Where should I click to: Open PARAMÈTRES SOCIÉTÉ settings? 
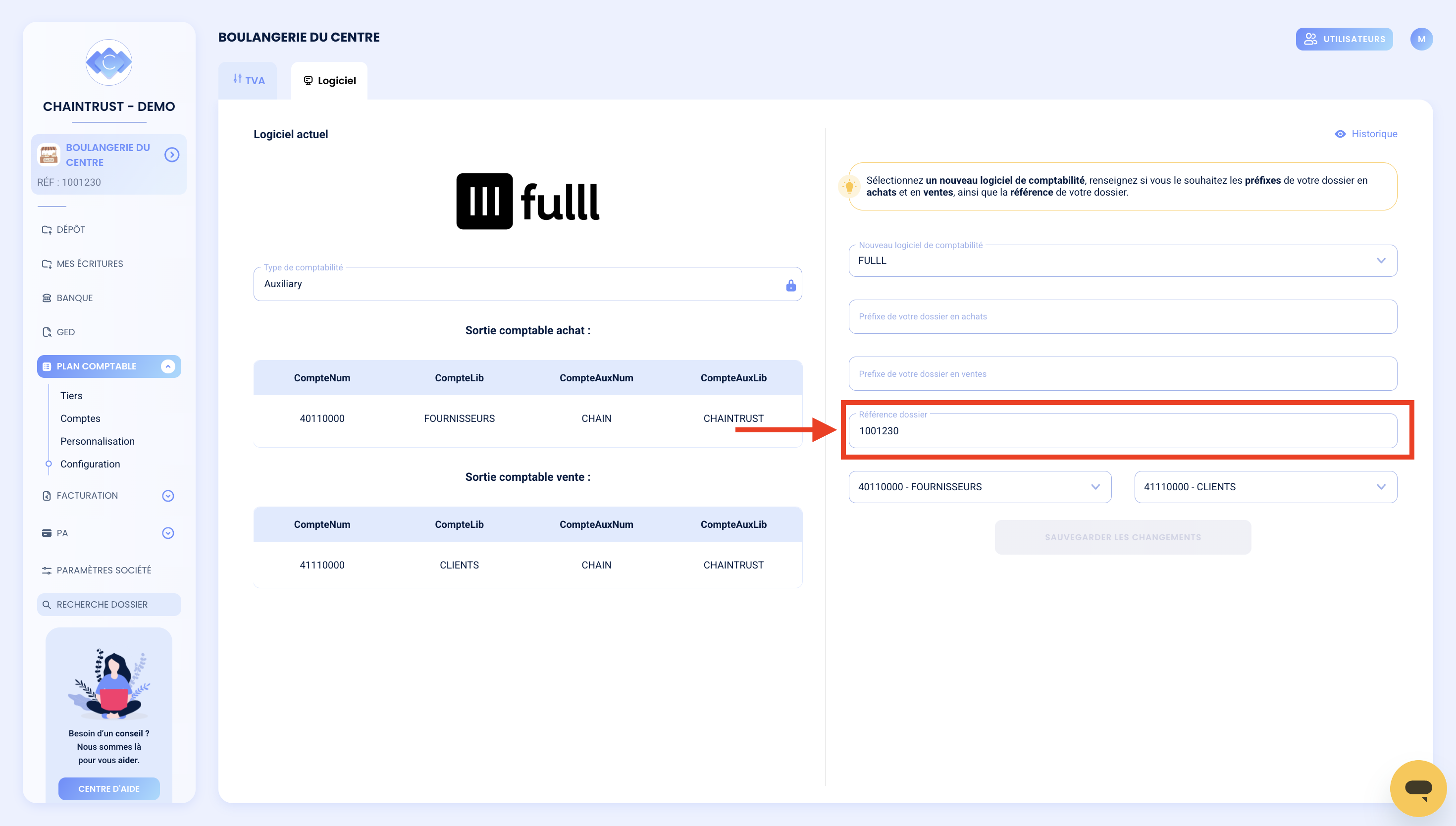click(x=97, y=570)
